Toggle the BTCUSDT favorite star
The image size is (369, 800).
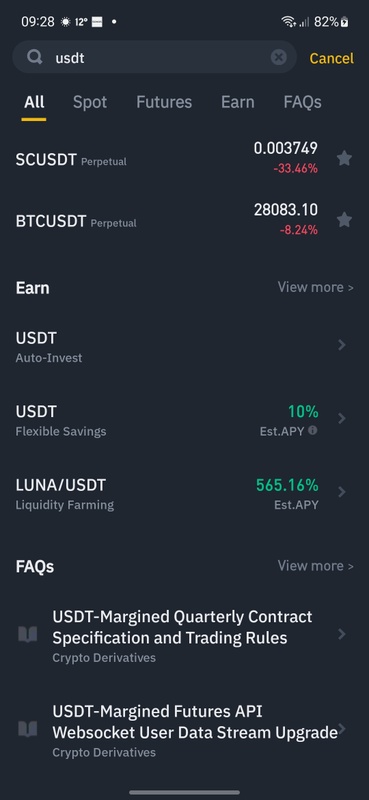coord(345,220)
